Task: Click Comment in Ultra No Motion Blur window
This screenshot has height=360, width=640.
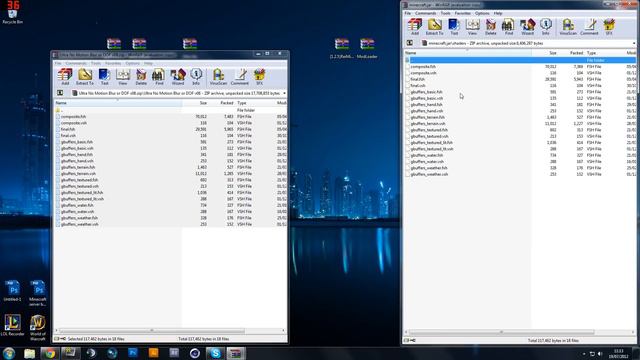Action: [240, 77]
